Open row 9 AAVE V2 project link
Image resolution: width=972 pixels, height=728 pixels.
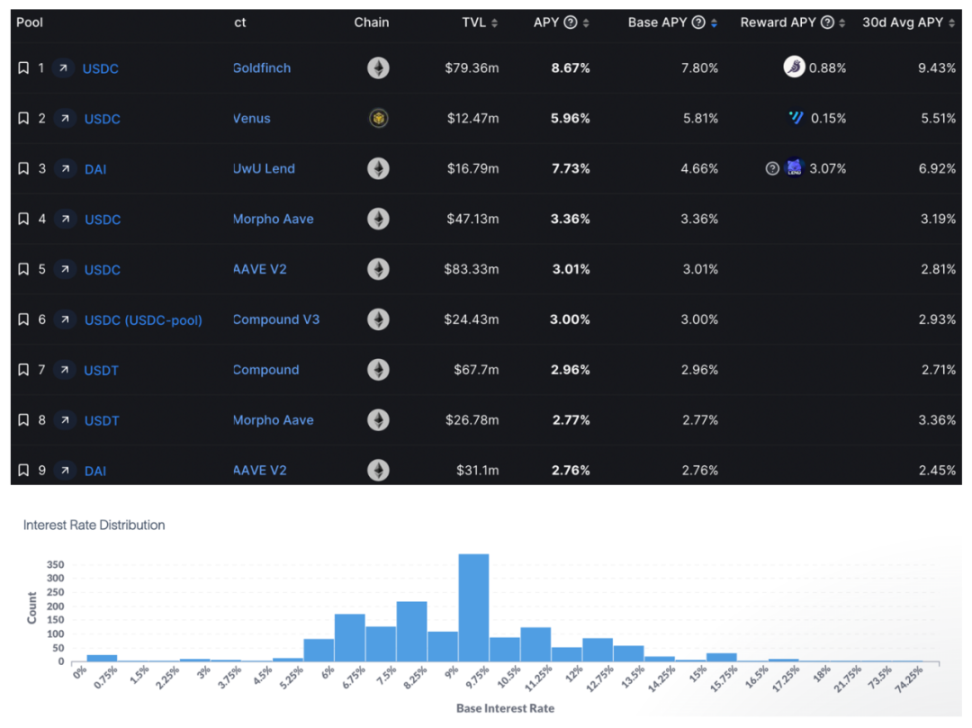pos(260,470)
